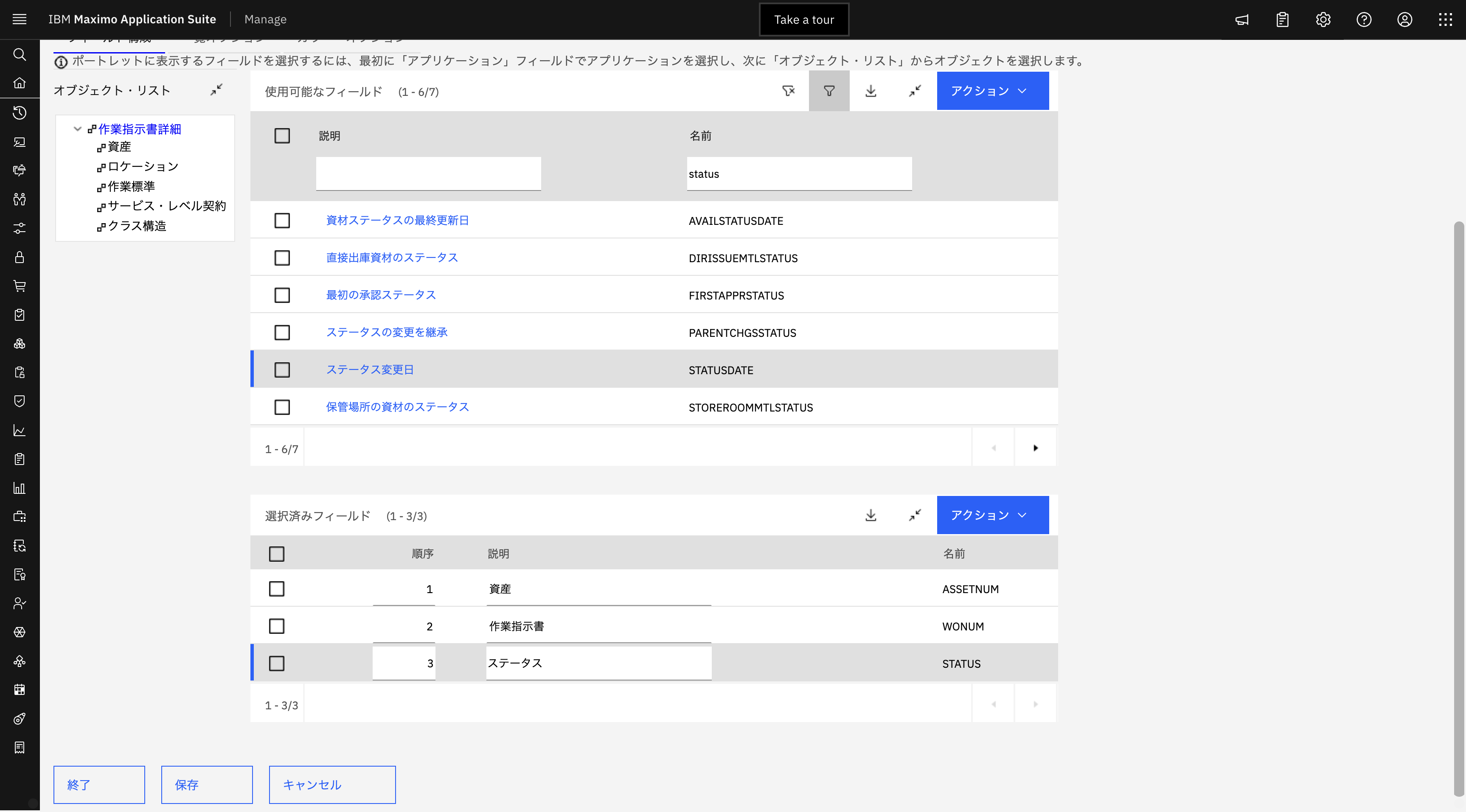Select ロケーション in object list
The image size is (1466, 812).
click(x=143, y=167)
